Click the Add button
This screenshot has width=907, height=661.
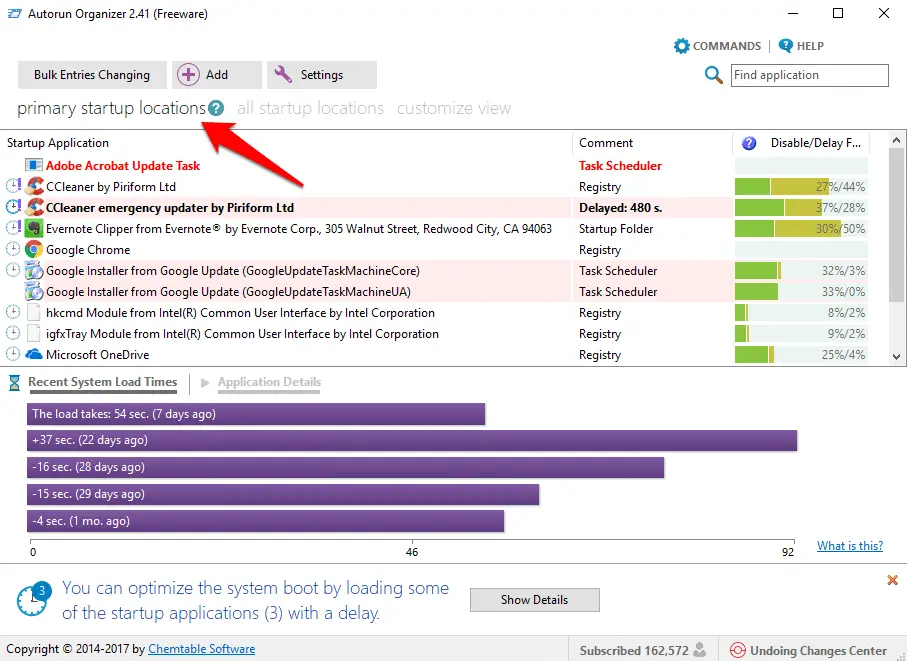pos(217,75)
